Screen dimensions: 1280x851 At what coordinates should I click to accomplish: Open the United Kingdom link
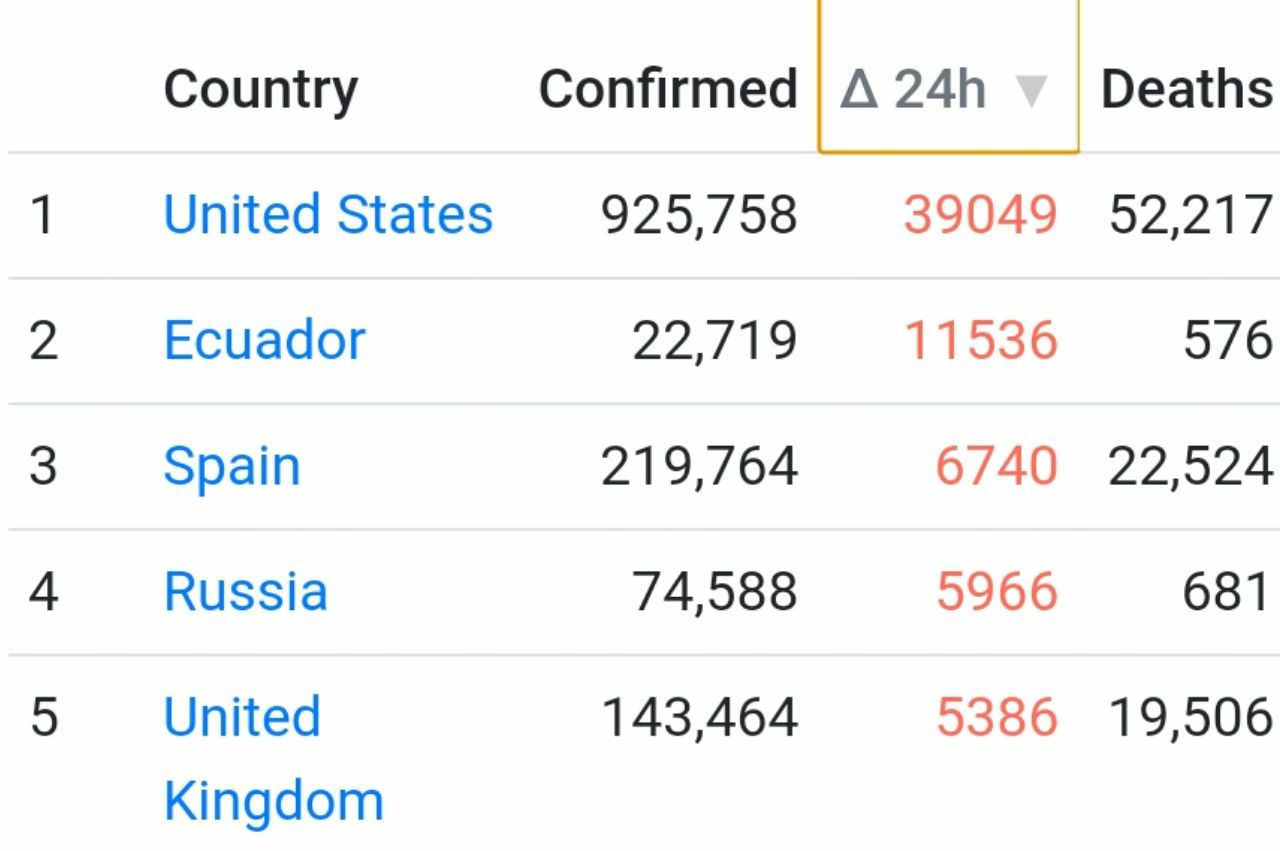(x=272, y=759)
